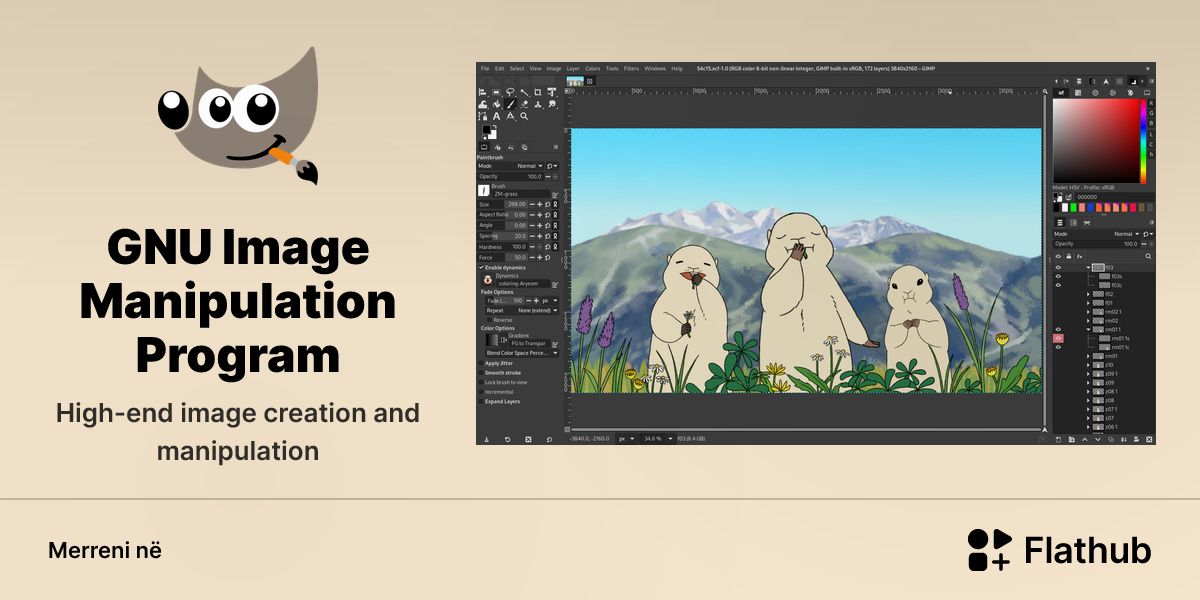Select the Paintbrush tool in the toolbox

510,104
